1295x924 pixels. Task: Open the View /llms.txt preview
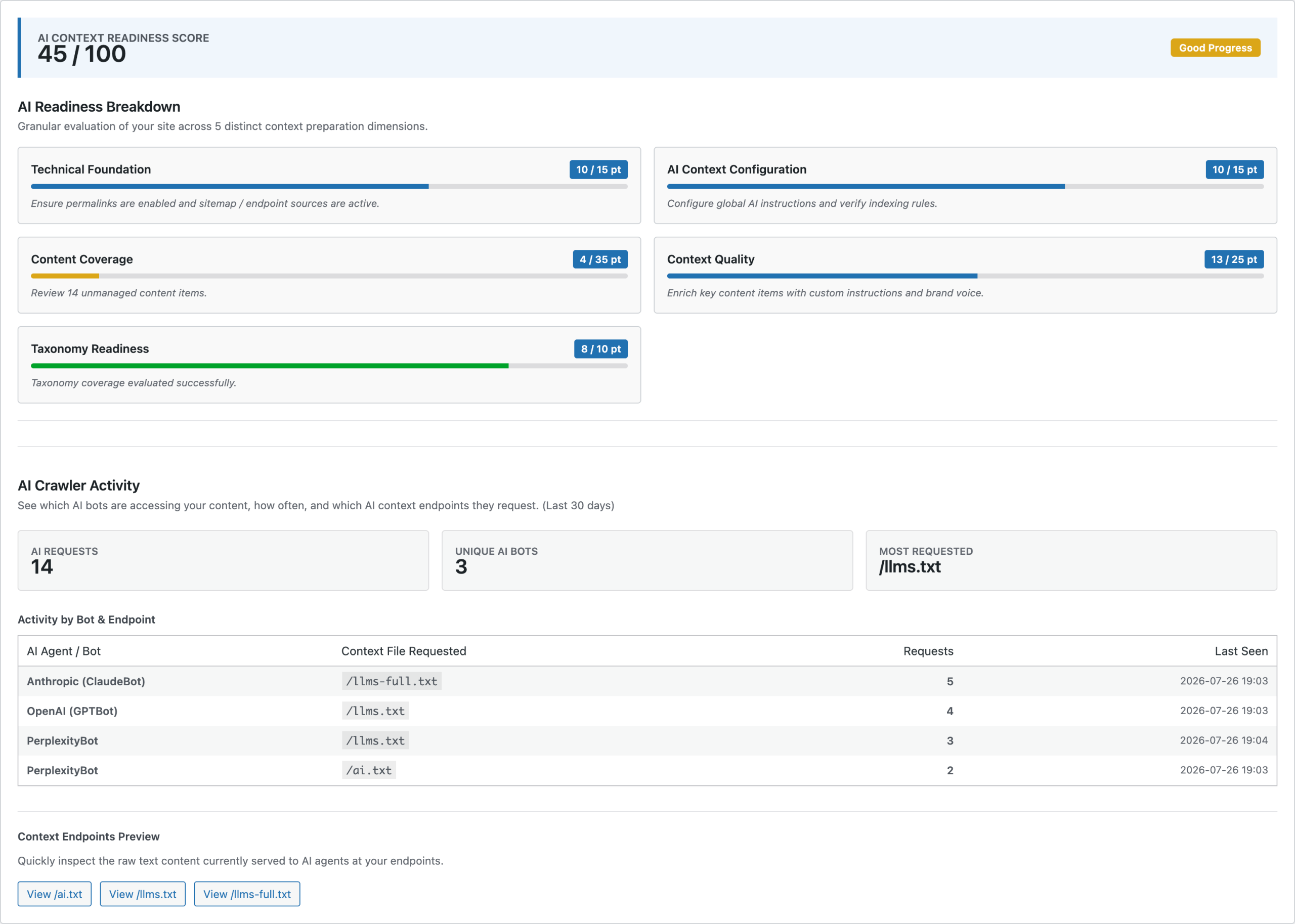[143, 894]
